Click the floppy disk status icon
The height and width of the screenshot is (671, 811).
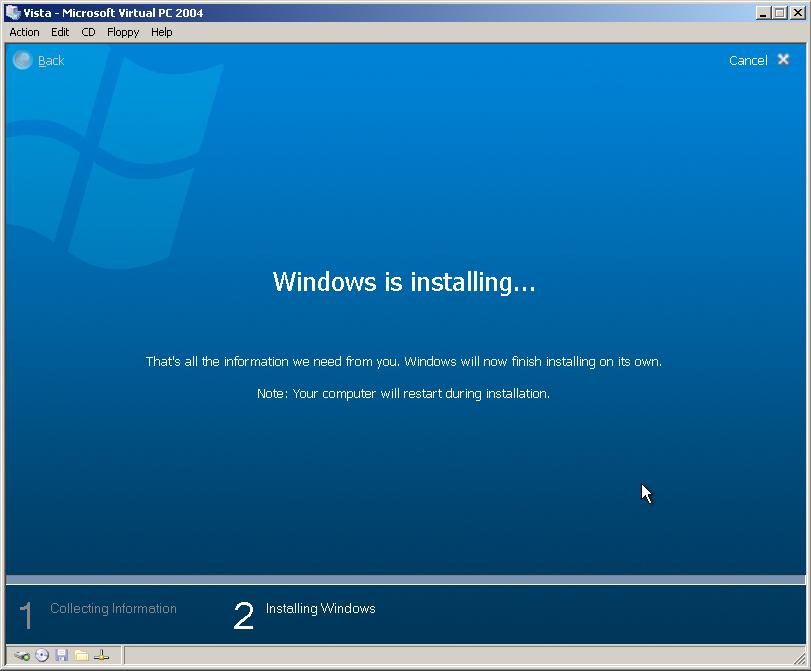62,655
